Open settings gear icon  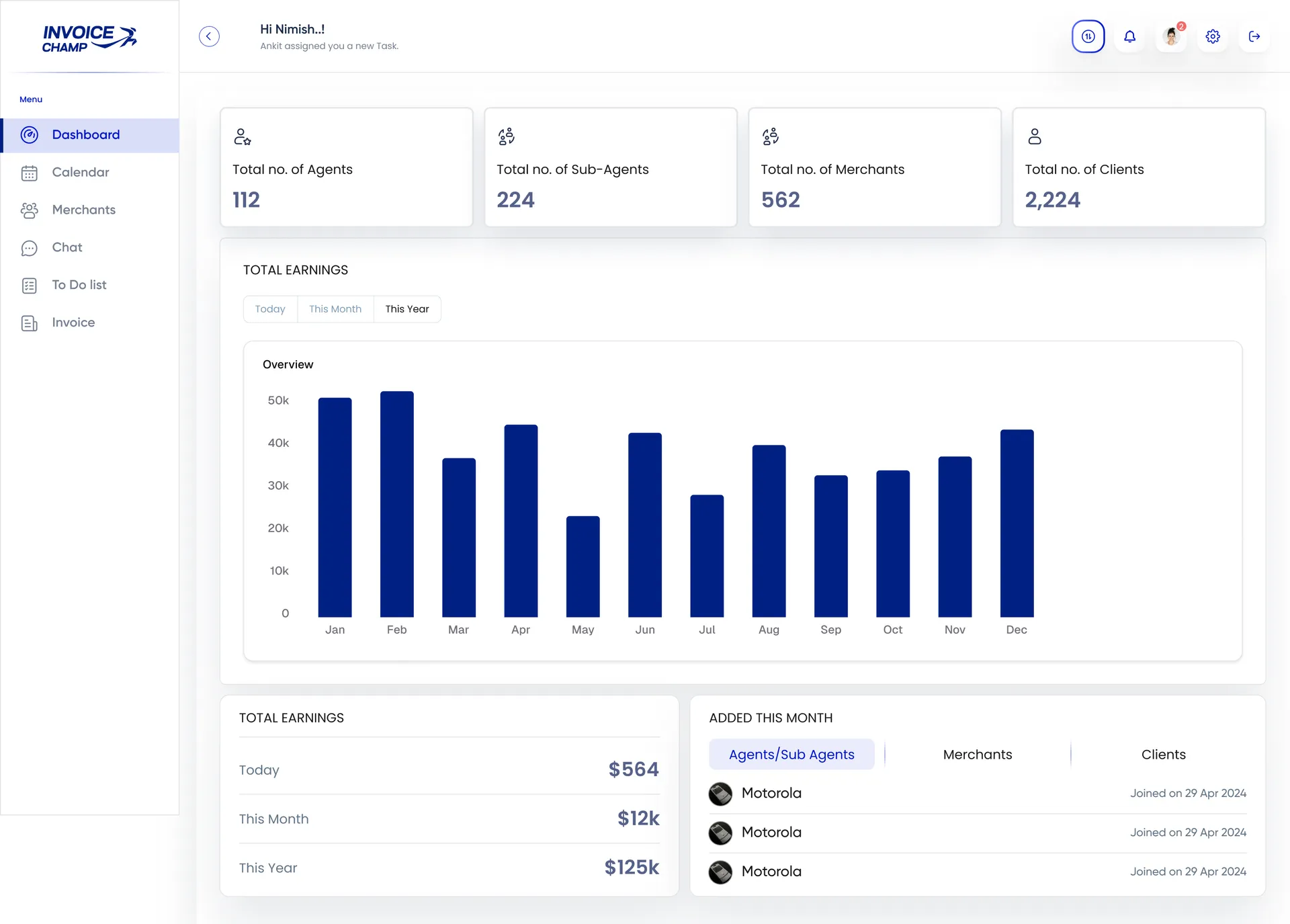tap(1212, 36)
